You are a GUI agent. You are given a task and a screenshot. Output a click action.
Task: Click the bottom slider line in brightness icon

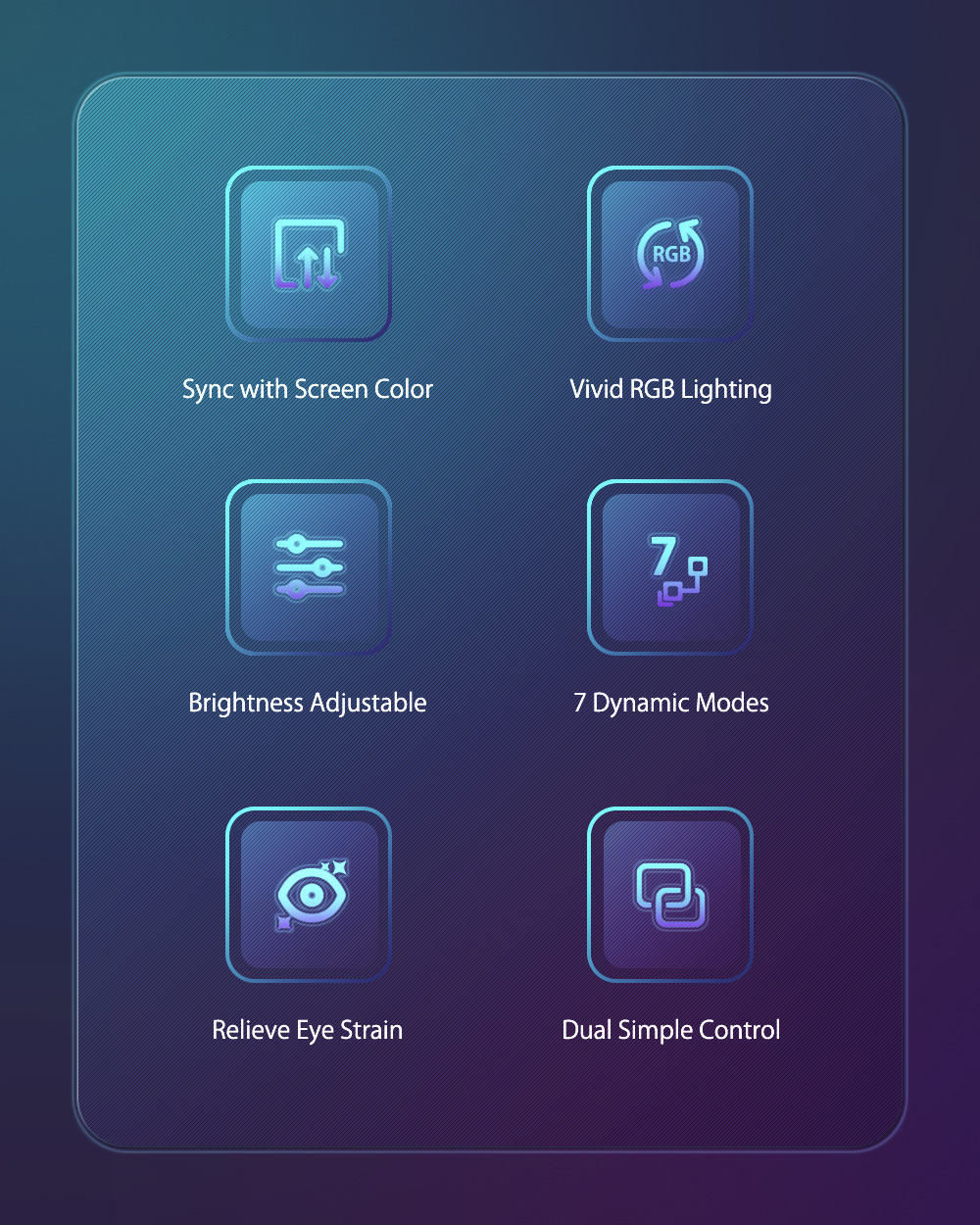309,590
